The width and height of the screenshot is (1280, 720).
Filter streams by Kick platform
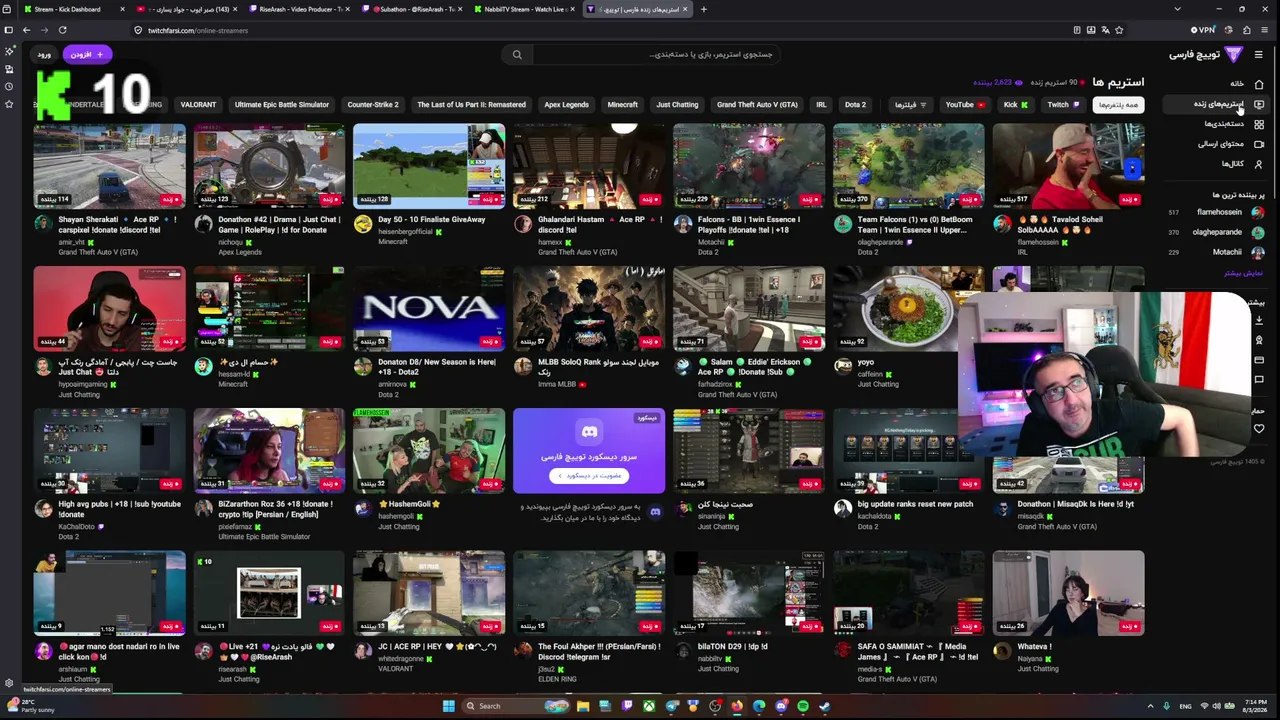click(1015, 105)
